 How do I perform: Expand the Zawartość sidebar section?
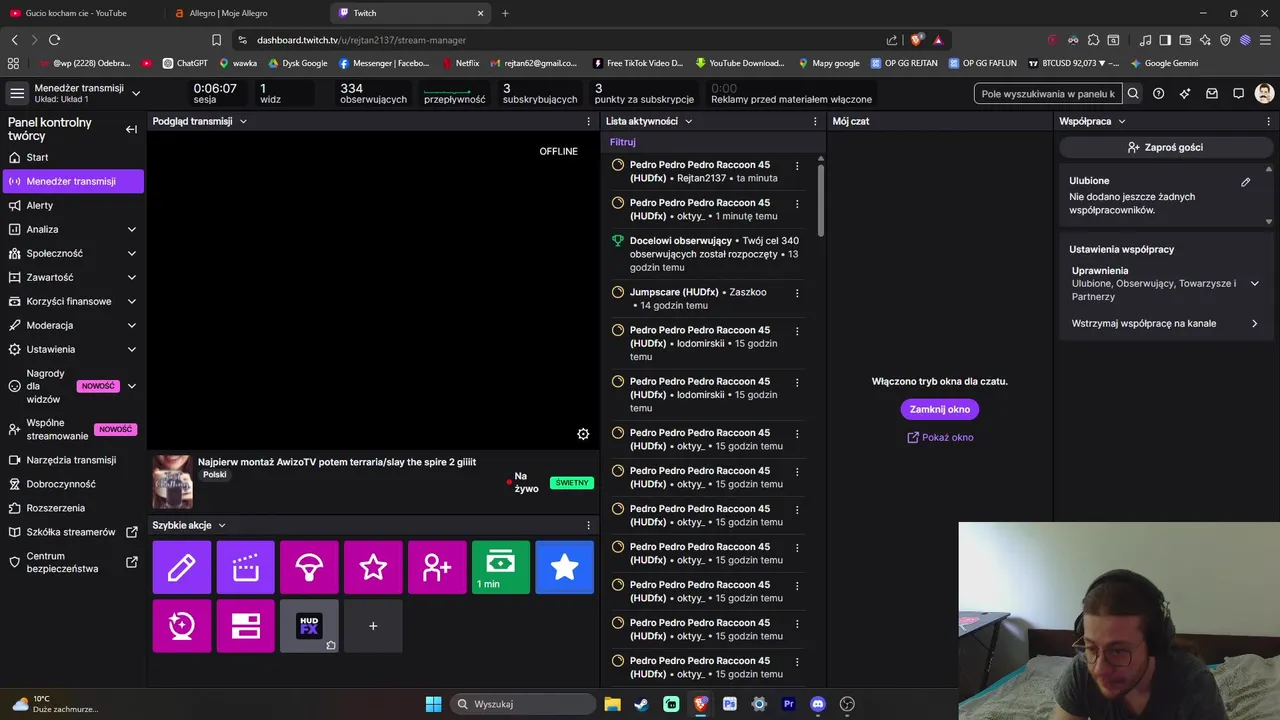[131, 277]
